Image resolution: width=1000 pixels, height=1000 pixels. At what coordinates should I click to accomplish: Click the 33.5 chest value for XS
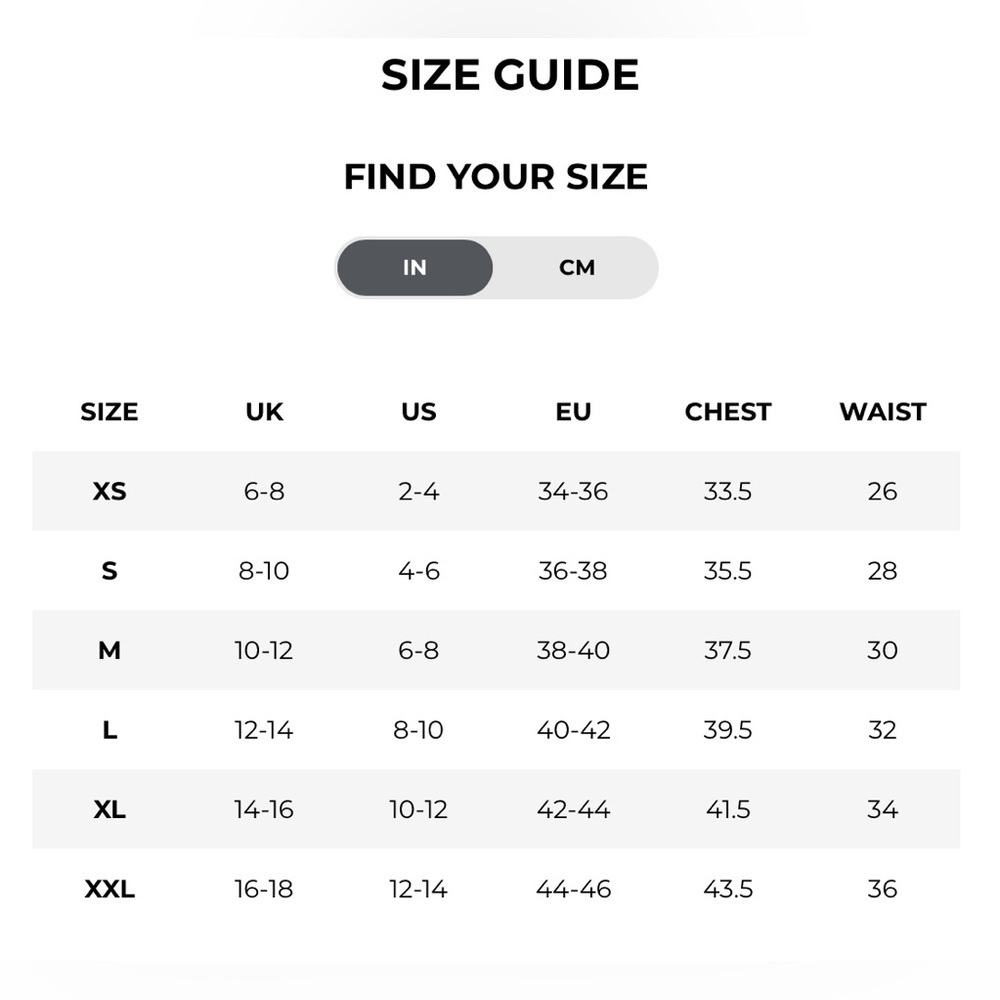[x=728, y=491]
